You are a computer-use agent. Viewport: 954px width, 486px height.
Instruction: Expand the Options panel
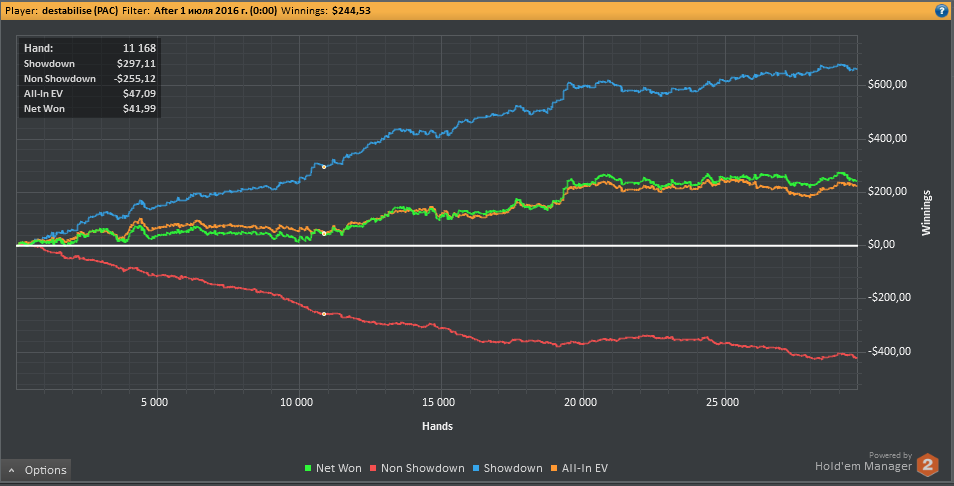click(37, 470)
